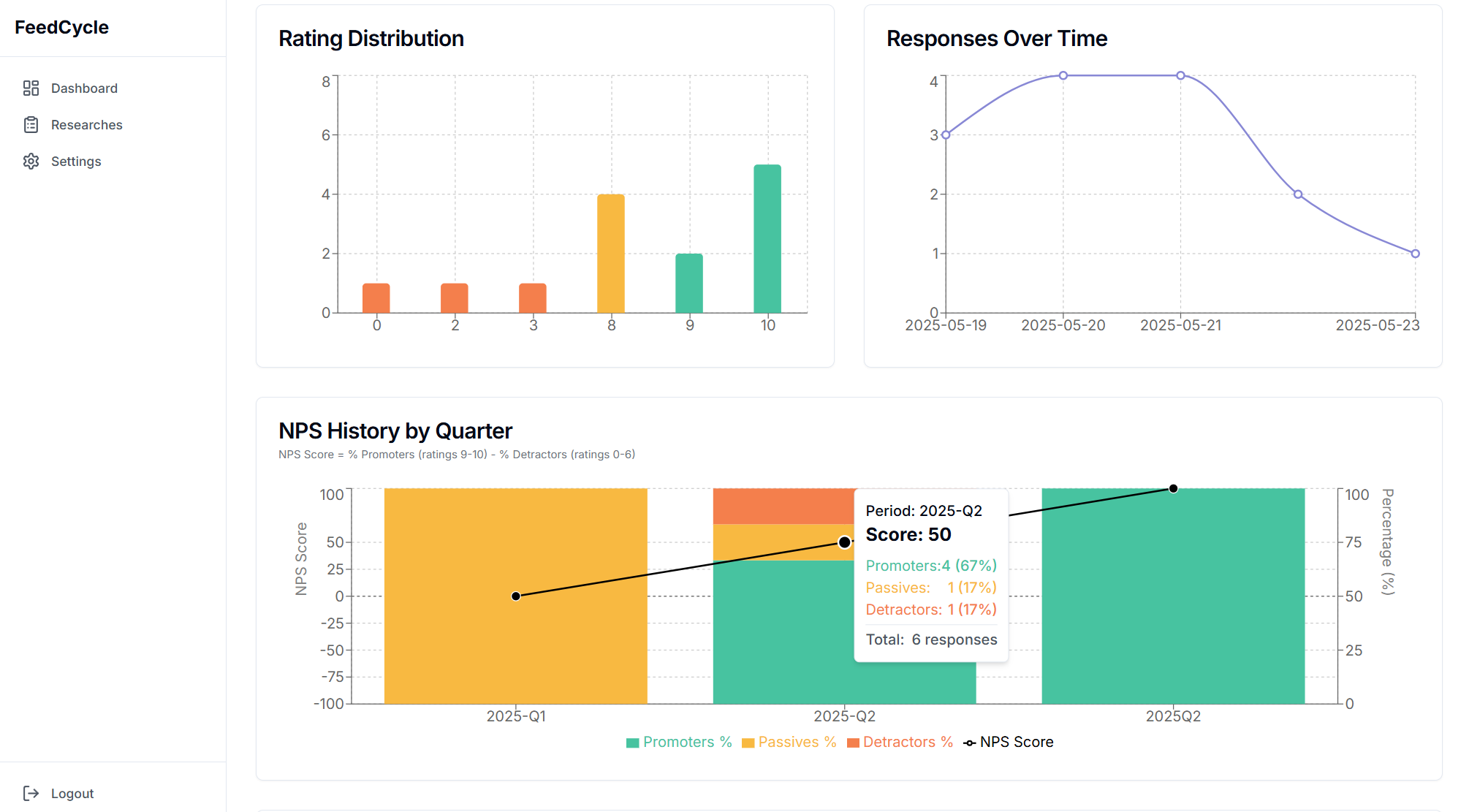Toggle NPS Score legend entry

coord(1009,742)
